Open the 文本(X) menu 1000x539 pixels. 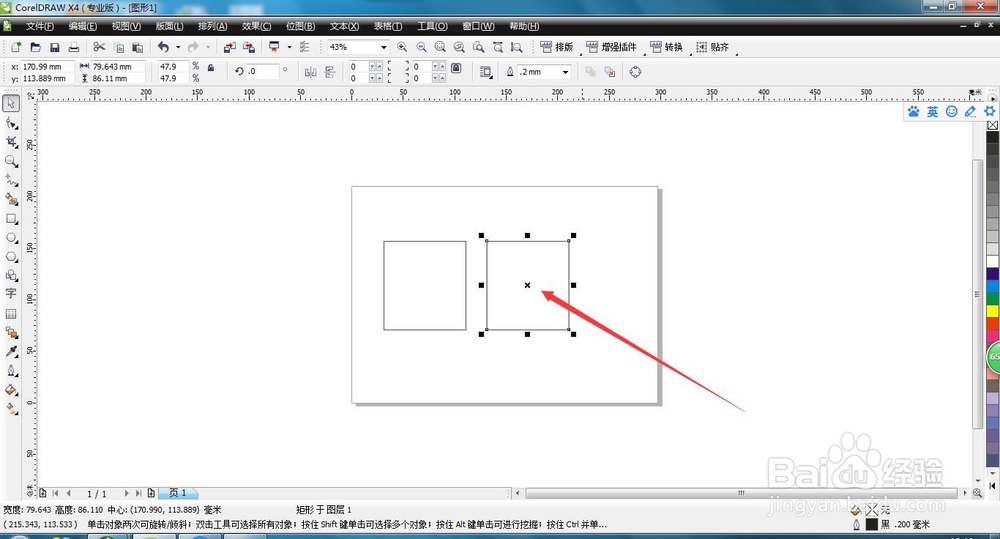click(x=344, y=26)
